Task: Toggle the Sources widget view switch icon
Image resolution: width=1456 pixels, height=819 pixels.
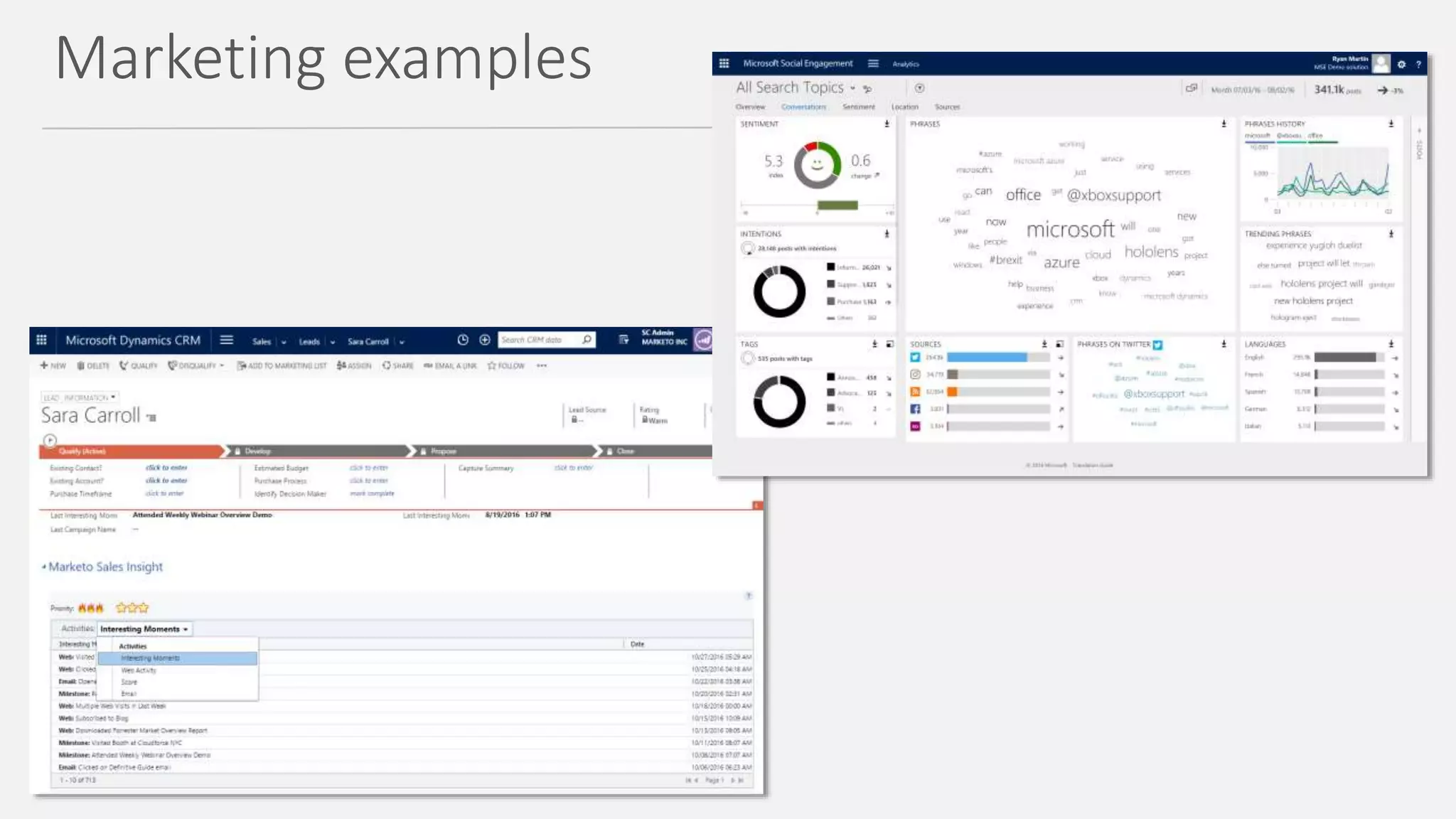Action: pyautogui.click(x=1059, y=345)
